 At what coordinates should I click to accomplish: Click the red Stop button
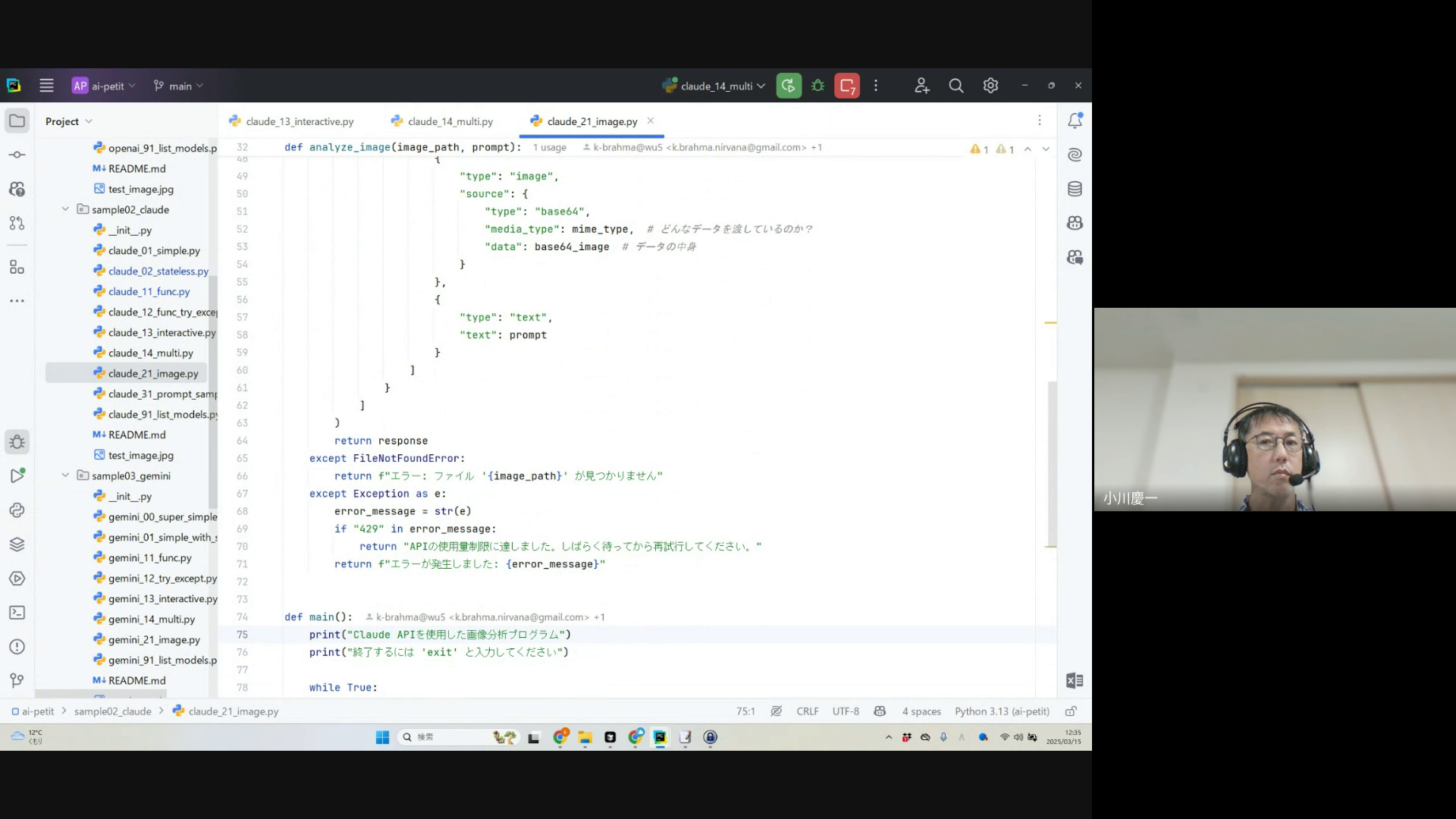tap(847, 86)
